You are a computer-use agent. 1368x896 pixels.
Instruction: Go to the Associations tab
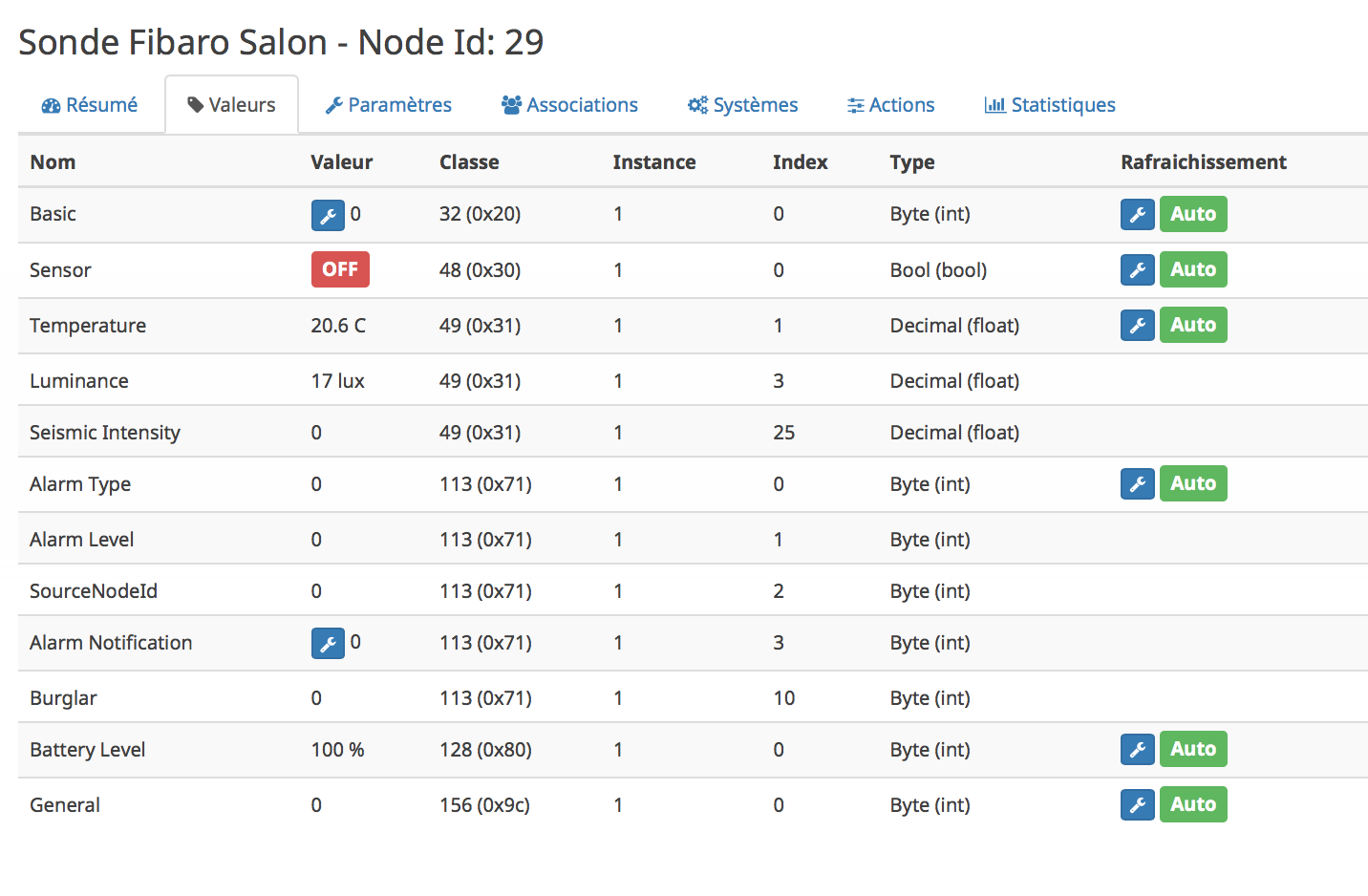tap(570, 105)
